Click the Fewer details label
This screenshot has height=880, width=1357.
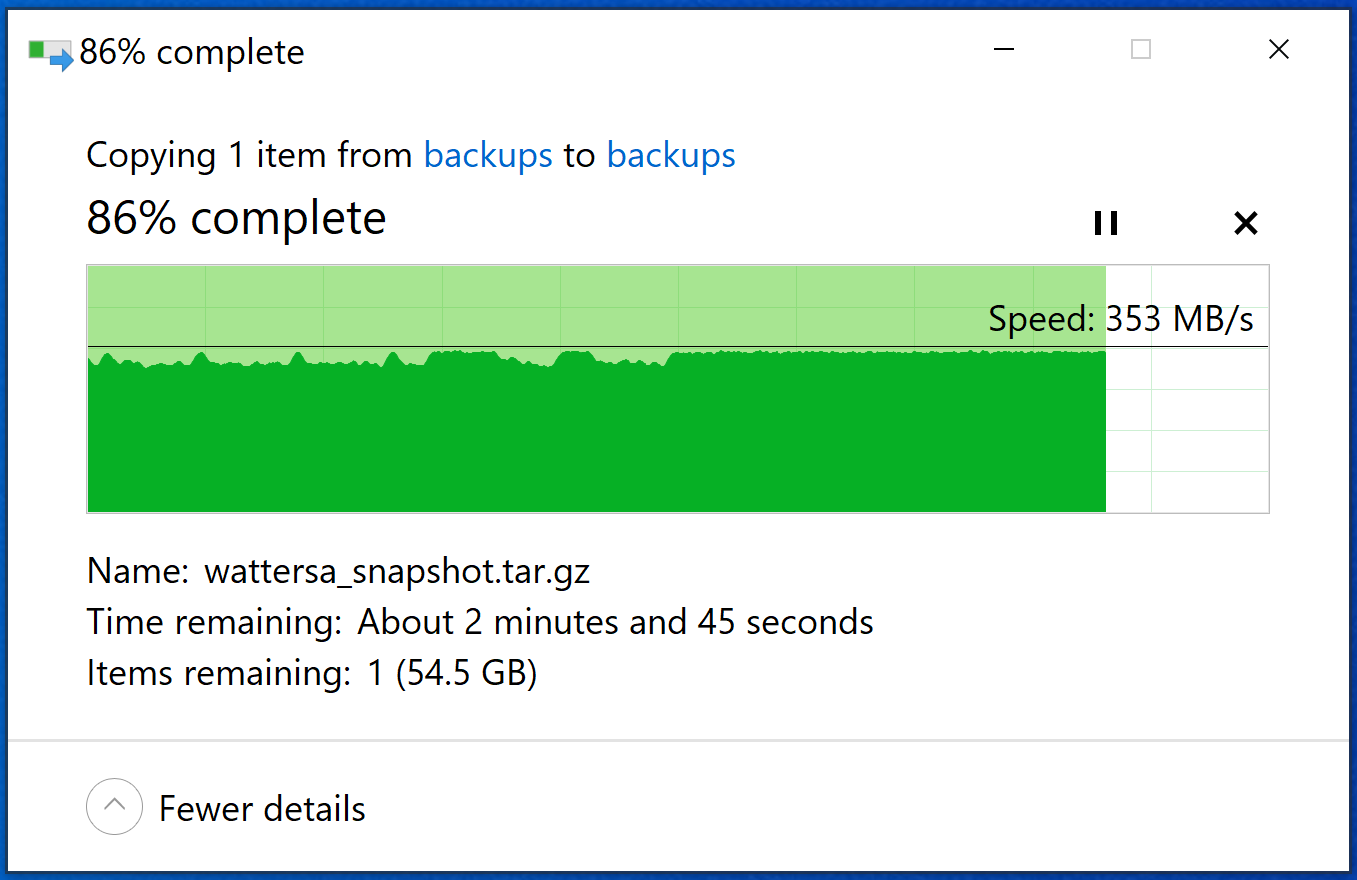(x=262, y=808)
